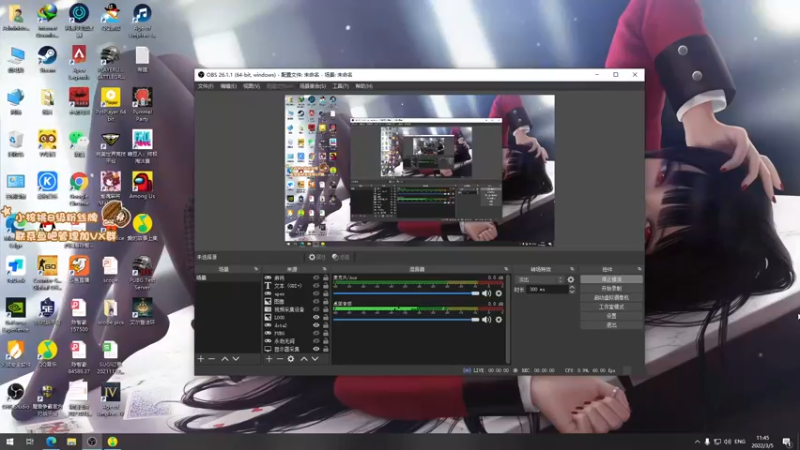800x450 pixels.
Task: Move the selected source up
Action: coord(304,359)
